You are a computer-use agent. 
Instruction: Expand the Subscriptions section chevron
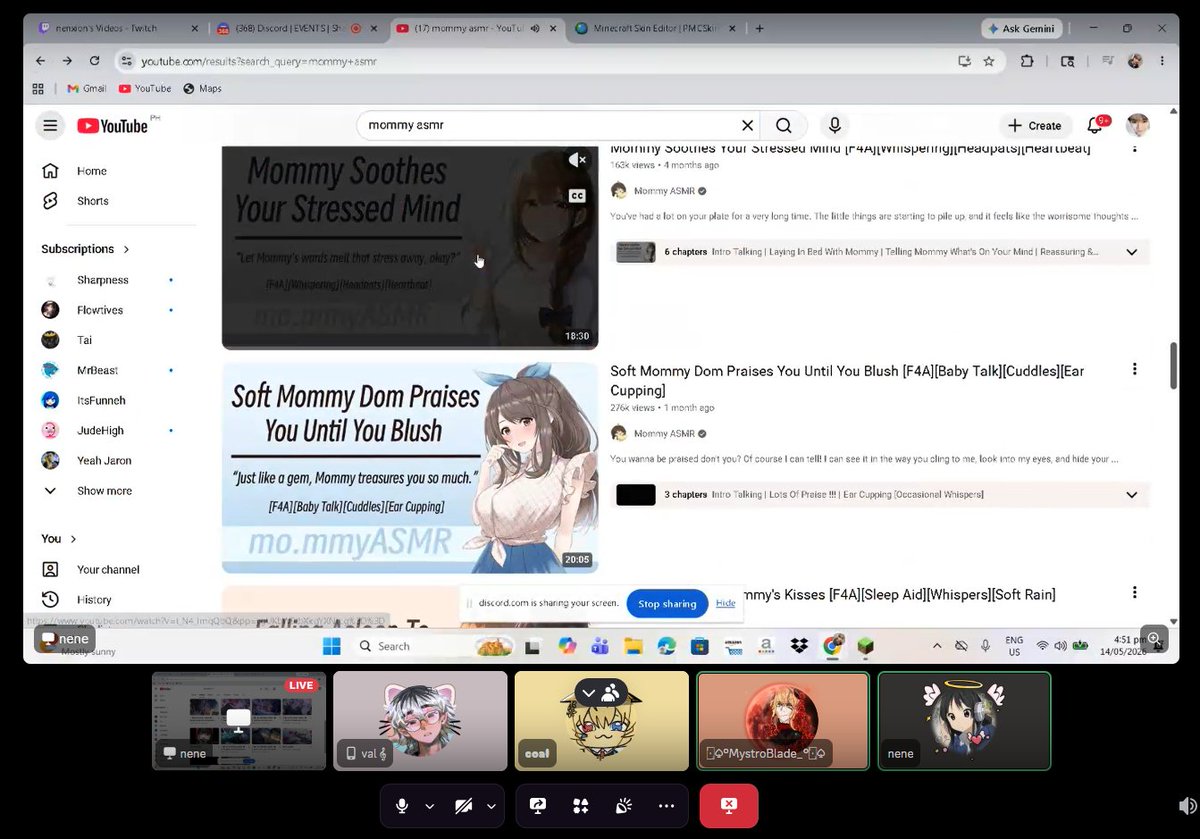coord(127,249)
